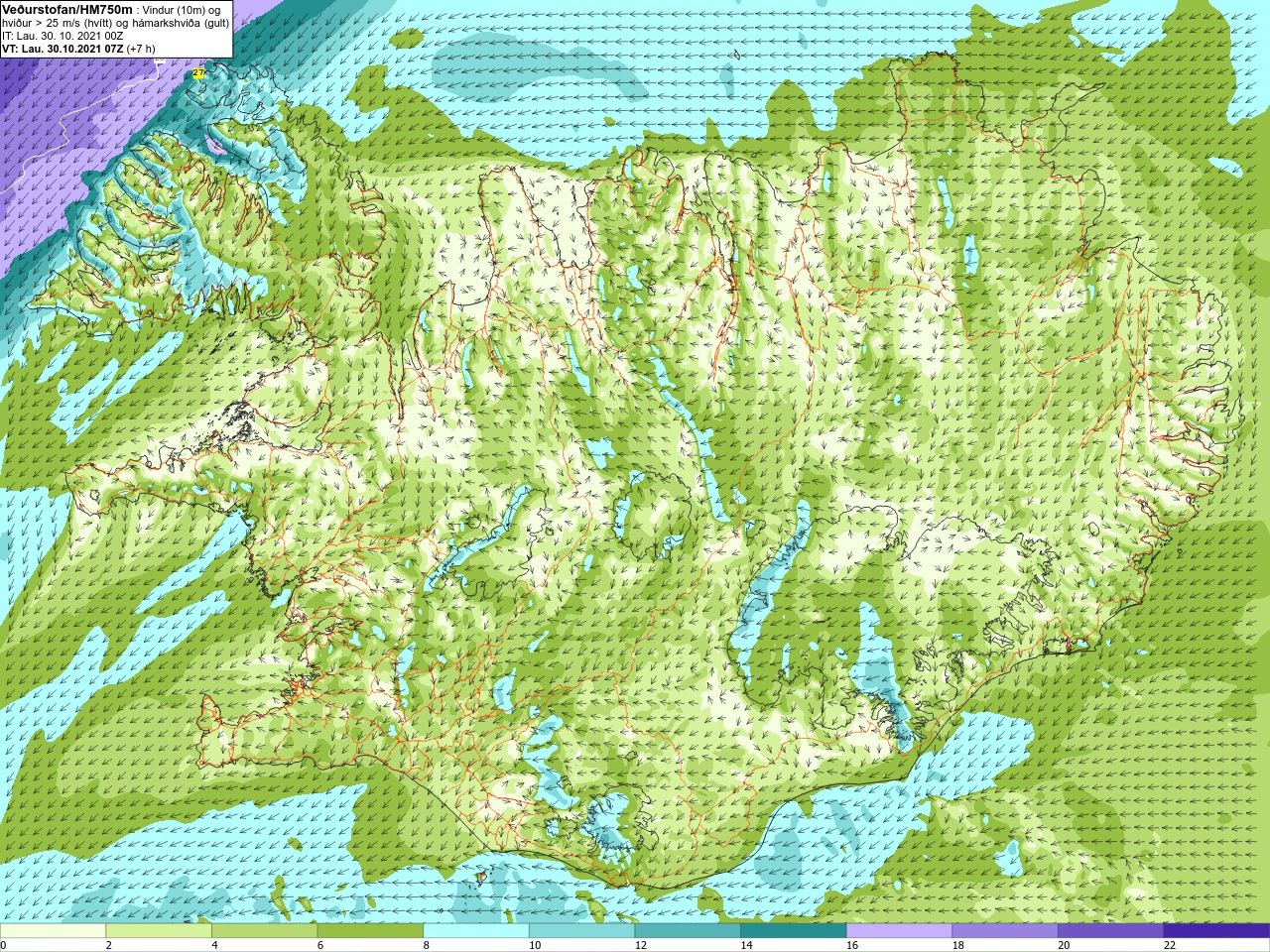Click the legend scale label 18
Screen dimensions: 1270x952
[x=958, y=945]
